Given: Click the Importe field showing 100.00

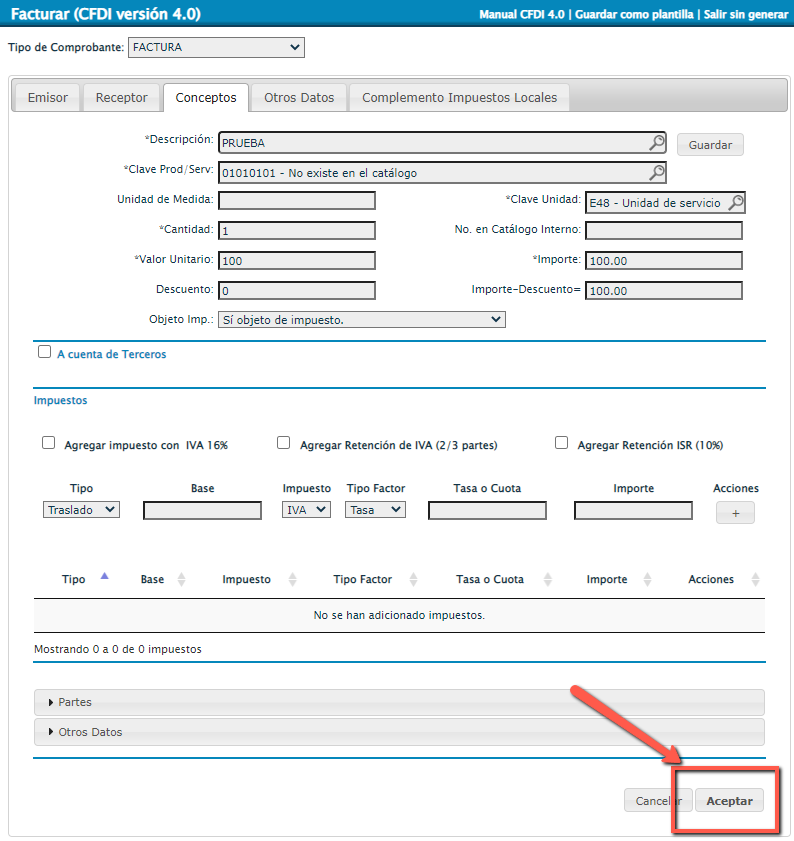Looking at the screenshot, I should [x=664, y=261].
